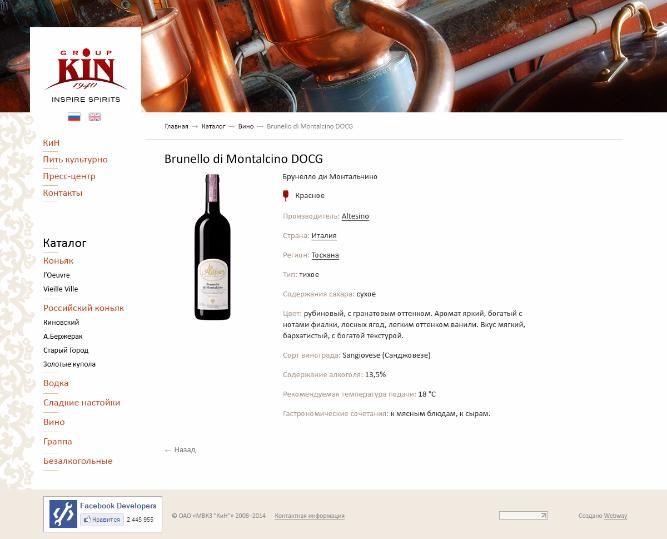Open the Пресс-центр menu item

click(69, 176)
